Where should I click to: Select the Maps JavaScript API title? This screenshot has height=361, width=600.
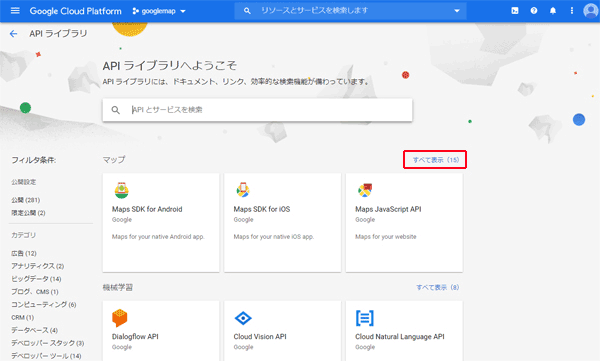click(388, 209)
